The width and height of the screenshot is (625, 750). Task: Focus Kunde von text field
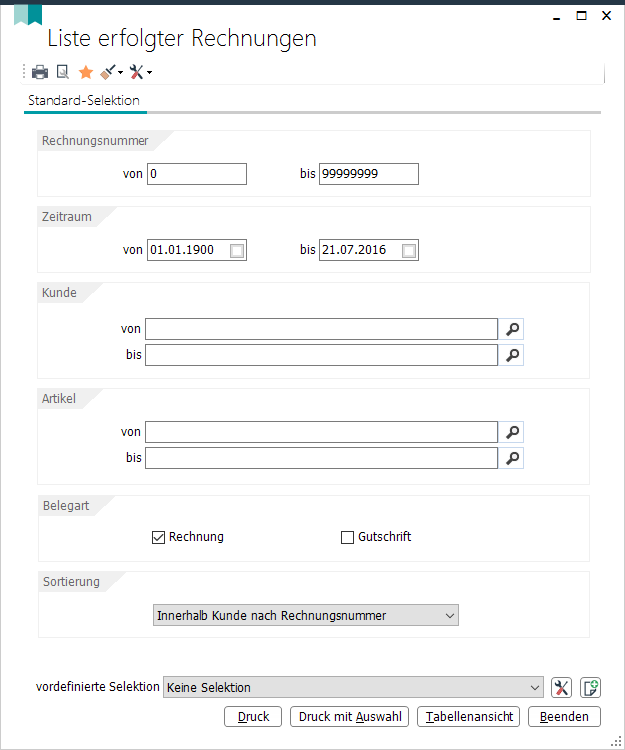click(321, 329)
